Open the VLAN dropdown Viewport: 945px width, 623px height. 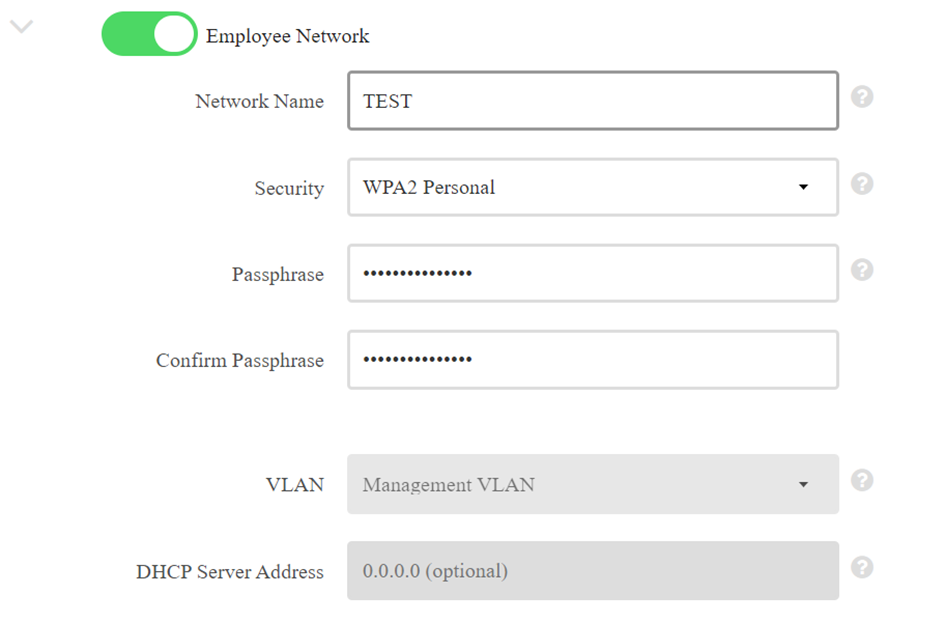592,484
